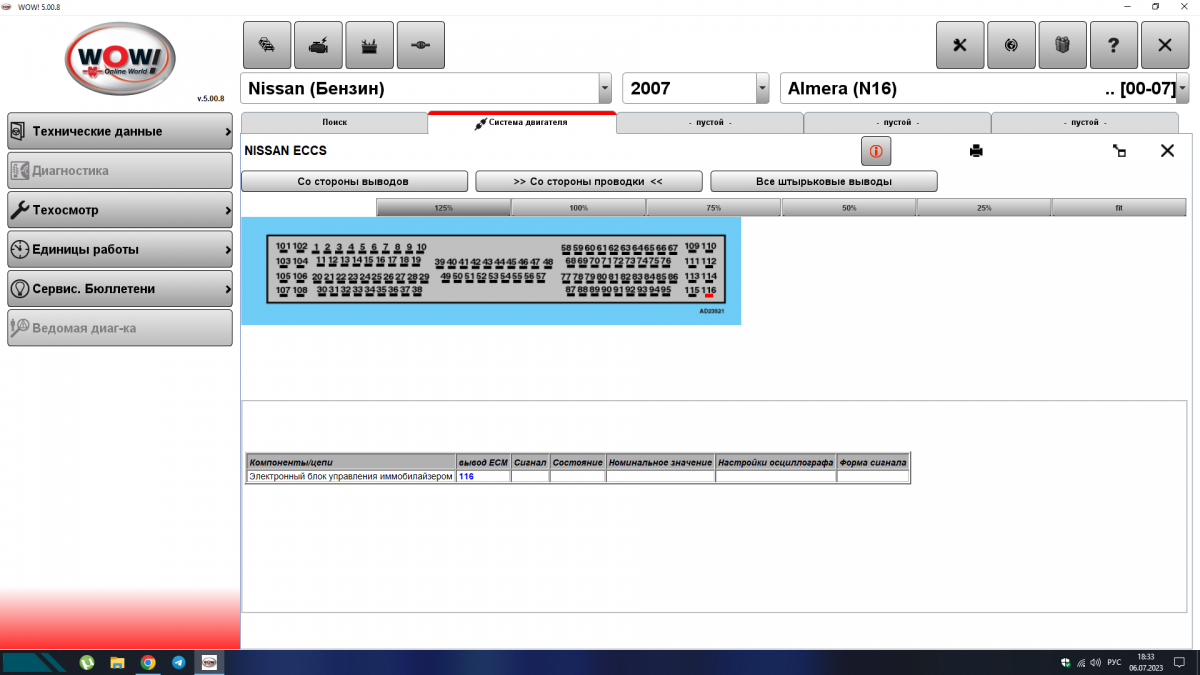The width and height of the screenshot is (1200, 675).
Task: Set diagram zoom to 100%
Action: 578,208
